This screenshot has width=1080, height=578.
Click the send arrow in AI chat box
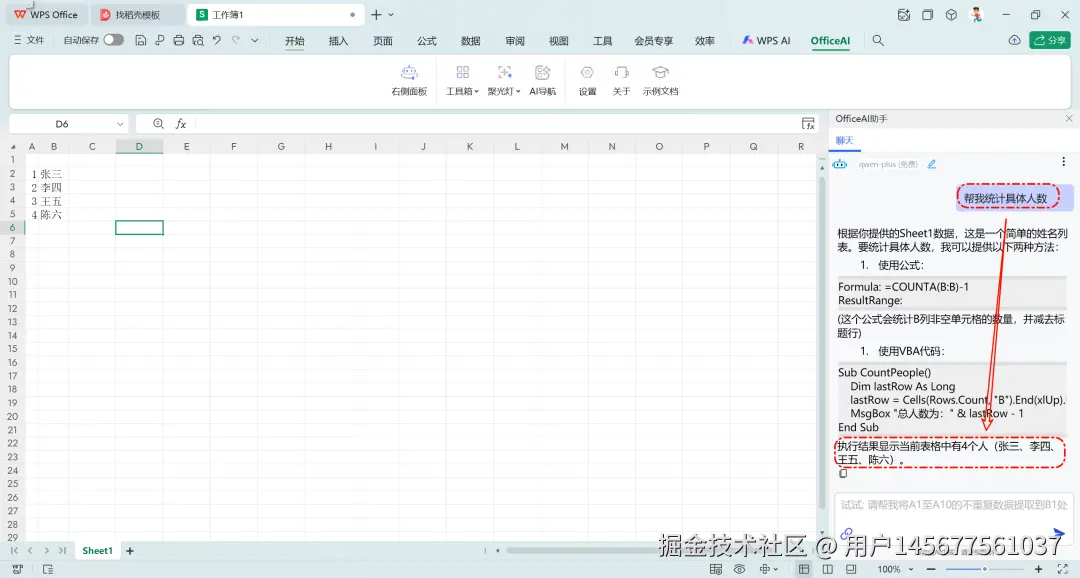tap(1059, 532)
